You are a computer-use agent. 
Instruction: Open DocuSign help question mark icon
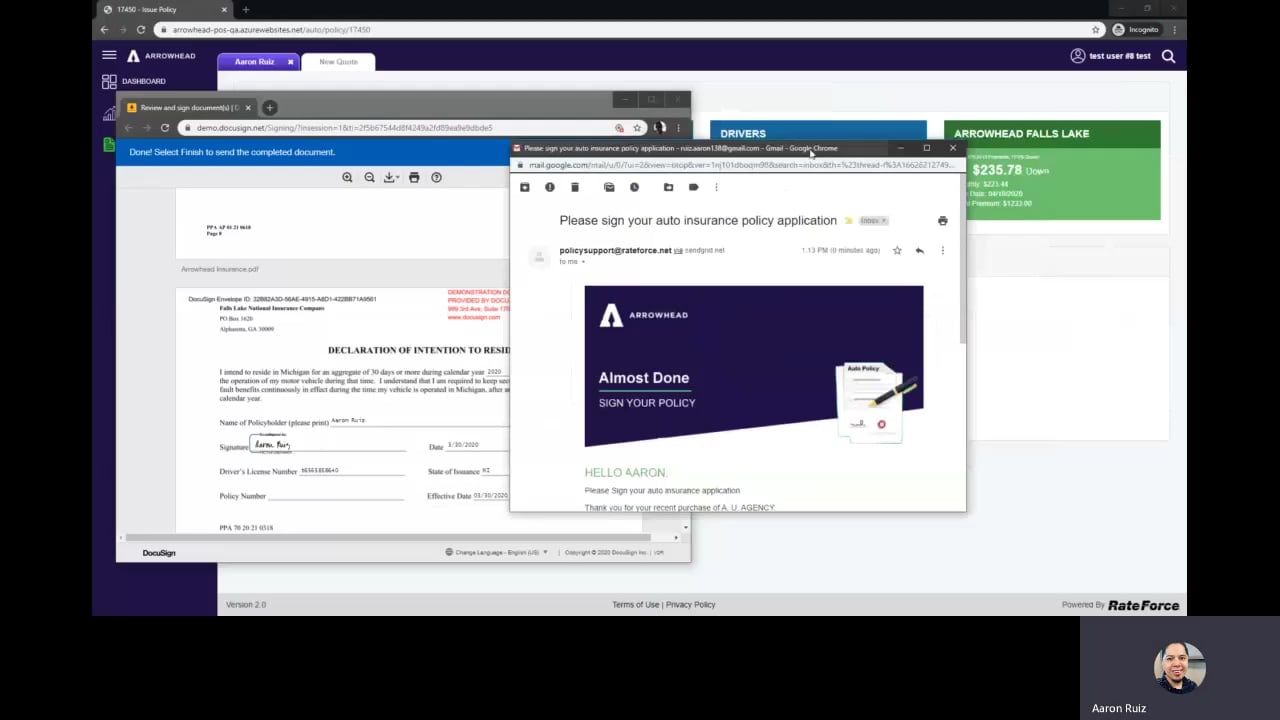[x=436, y=177]
